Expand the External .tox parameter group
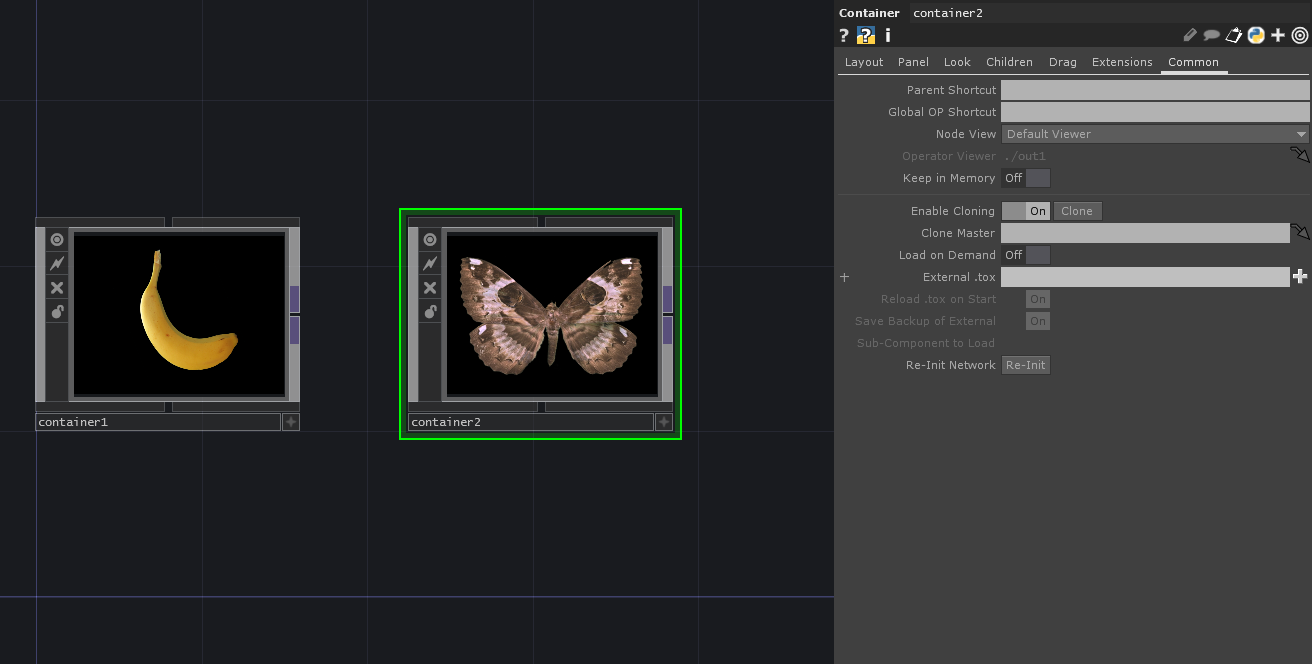The width and height of the screenshot is (1312, 664). tap(844, 277)
